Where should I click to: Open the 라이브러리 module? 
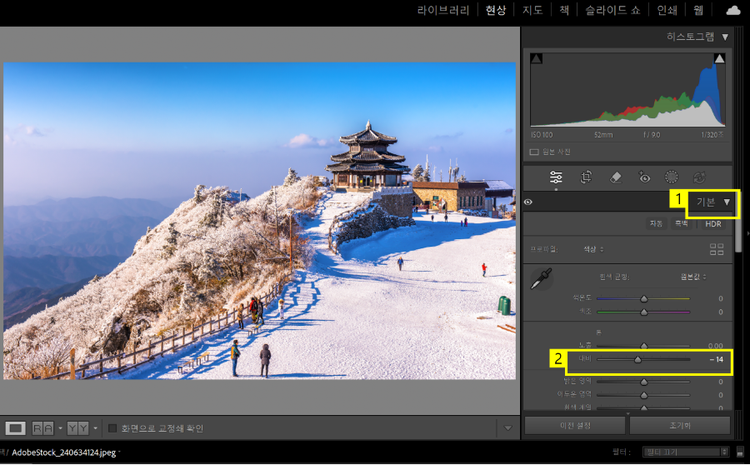443,10
